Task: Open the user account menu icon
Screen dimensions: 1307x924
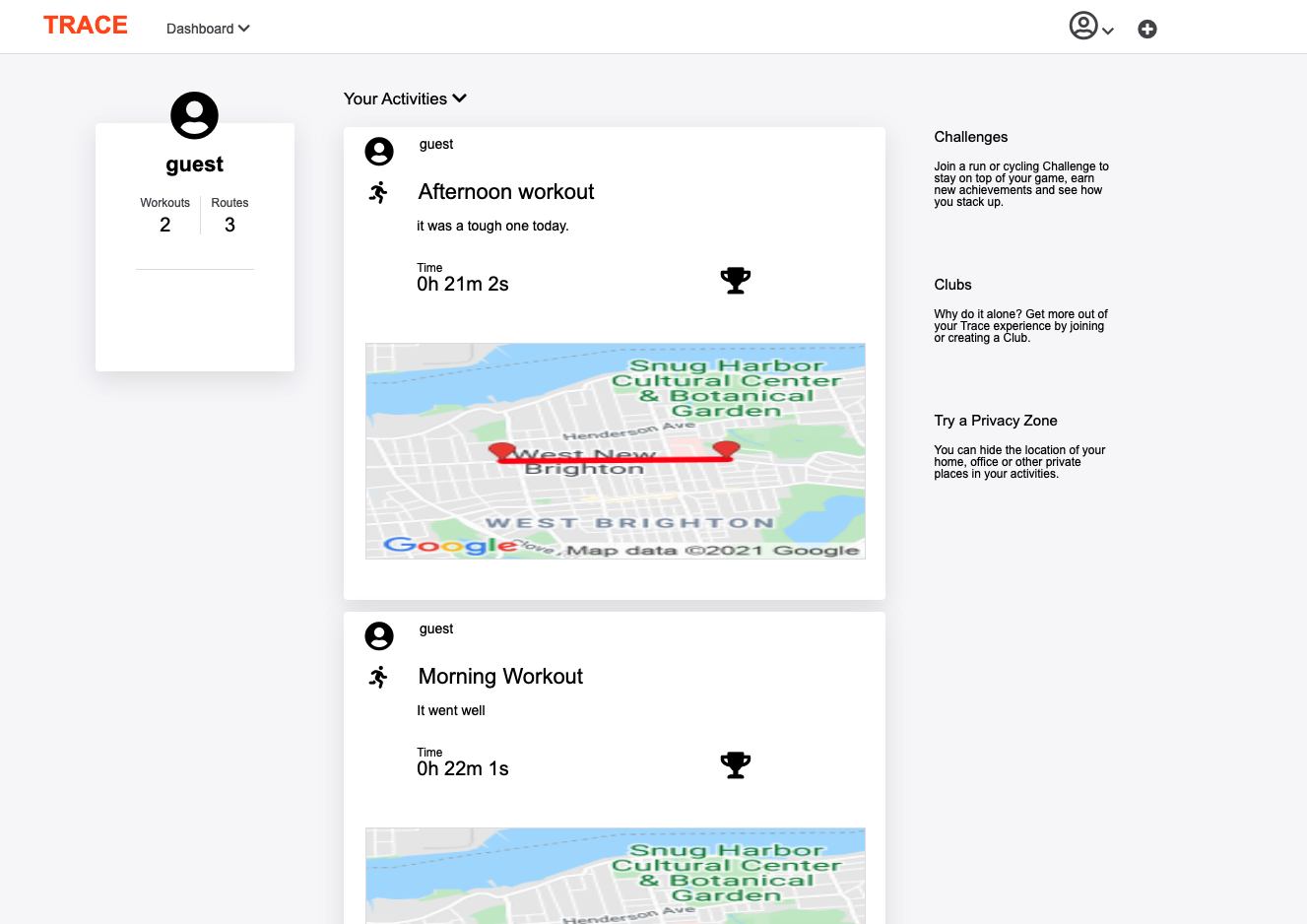Action: click(1083, 26)
